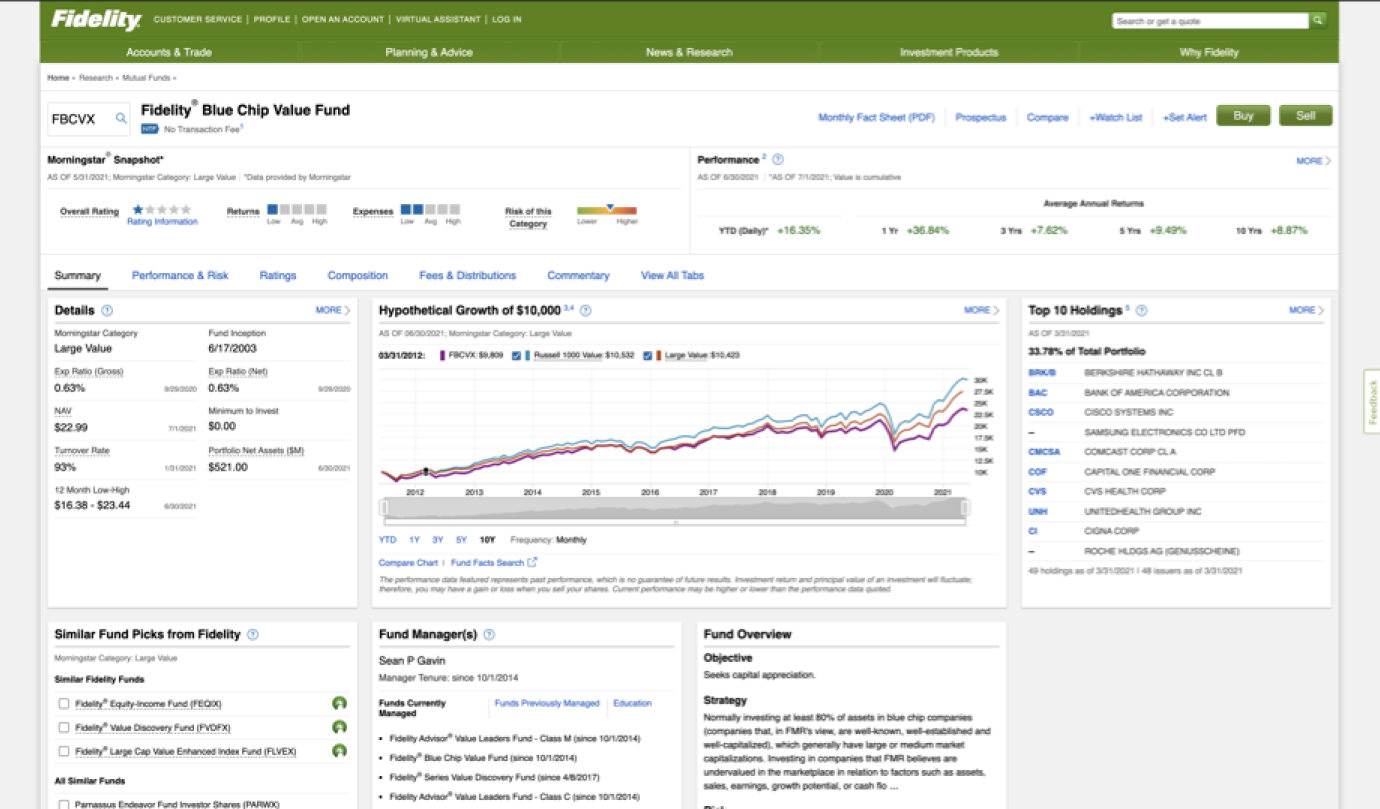The height and width of the screenshot is (809, 1380).
Task: Open the help tooltip next to Details
Action: tap(109, 310)
